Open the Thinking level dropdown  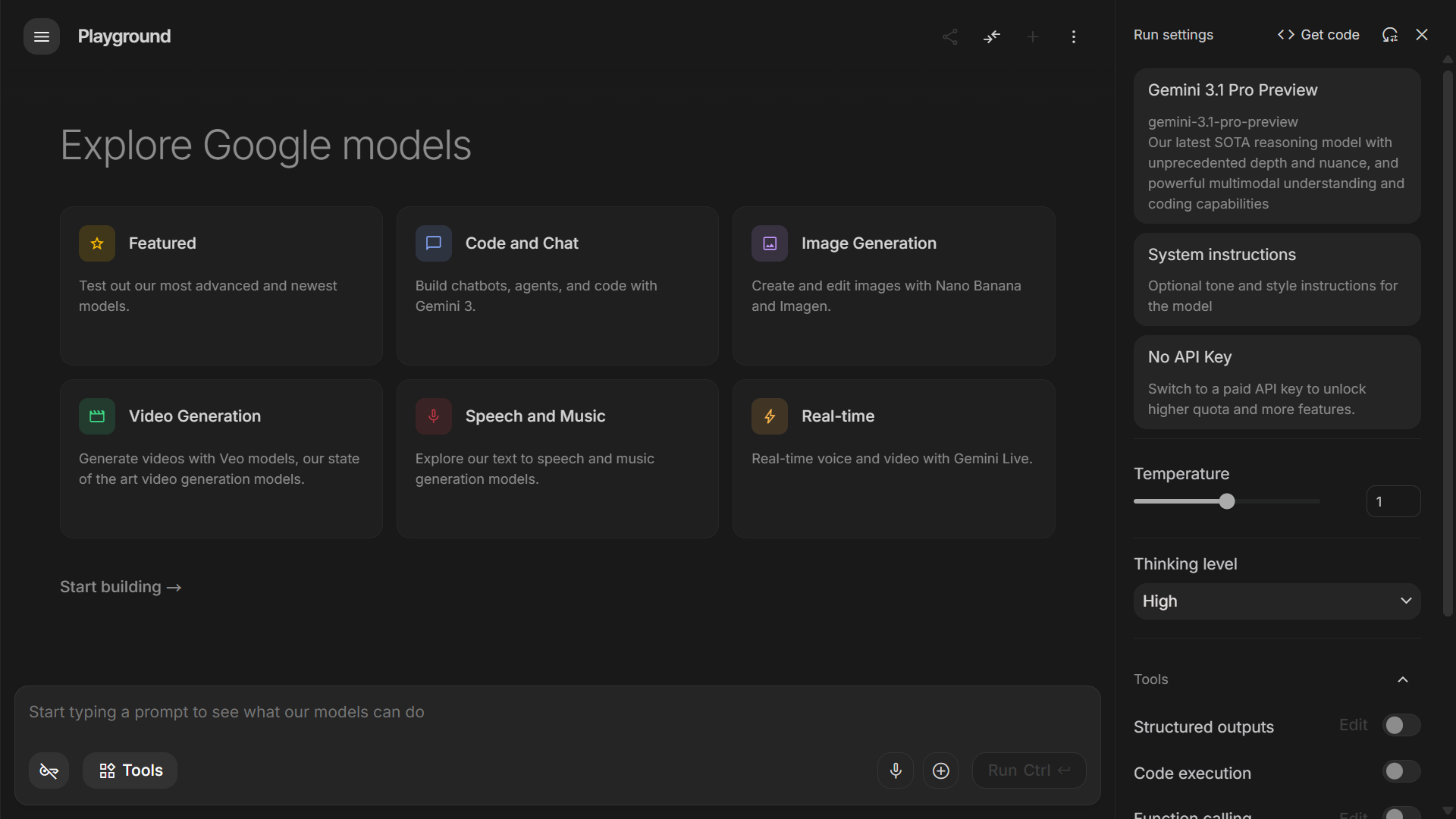click(1277, 601)
